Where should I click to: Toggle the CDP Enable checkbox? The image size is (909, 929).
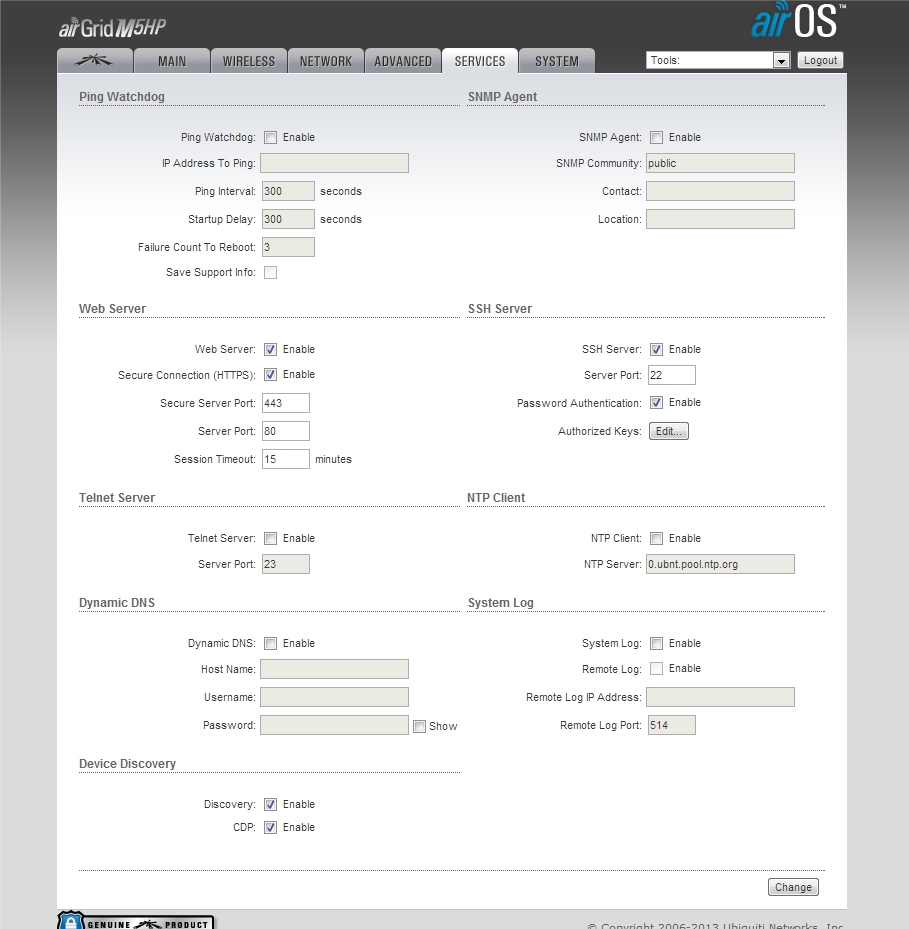click(x=270, y=828)
